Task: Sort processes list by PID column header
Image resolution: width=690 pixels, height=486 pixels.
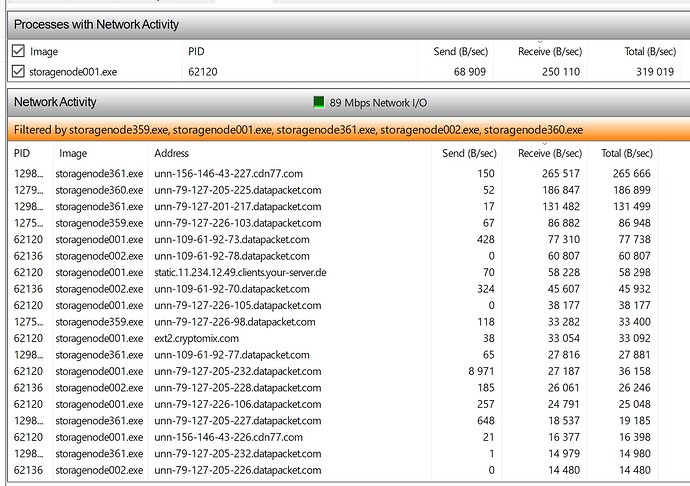Action: 196,50
